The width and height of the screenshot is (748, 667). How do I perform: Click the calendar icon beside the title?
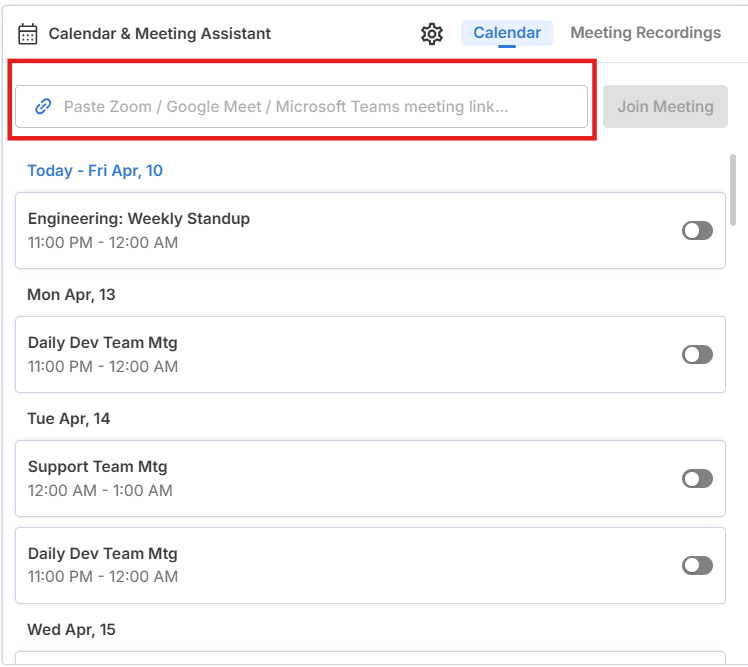pos(28,34)
